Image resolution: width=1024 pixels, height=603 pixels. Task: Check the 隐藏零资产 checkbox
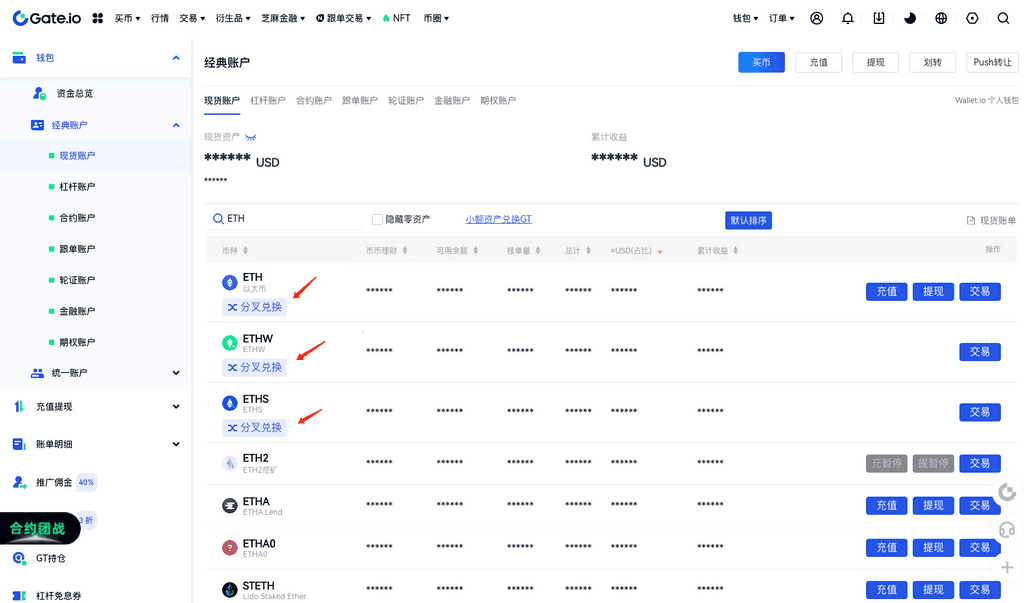click(x=377, y=220)
